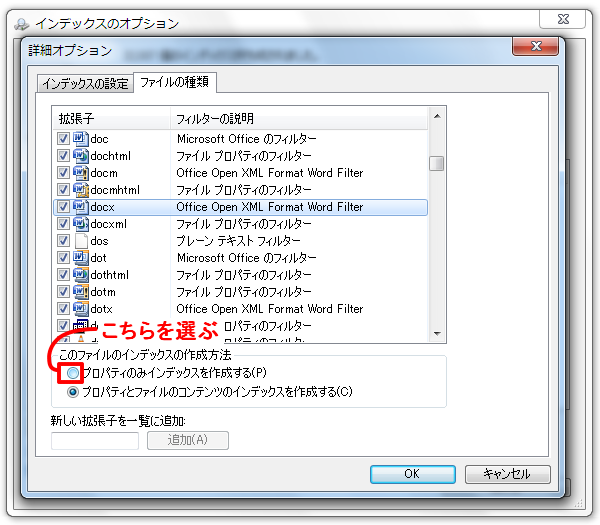This screenshot has width=600, height=525.
Task: Uncheck the dotm extension checkbox
Action: [x=63, y=292]
